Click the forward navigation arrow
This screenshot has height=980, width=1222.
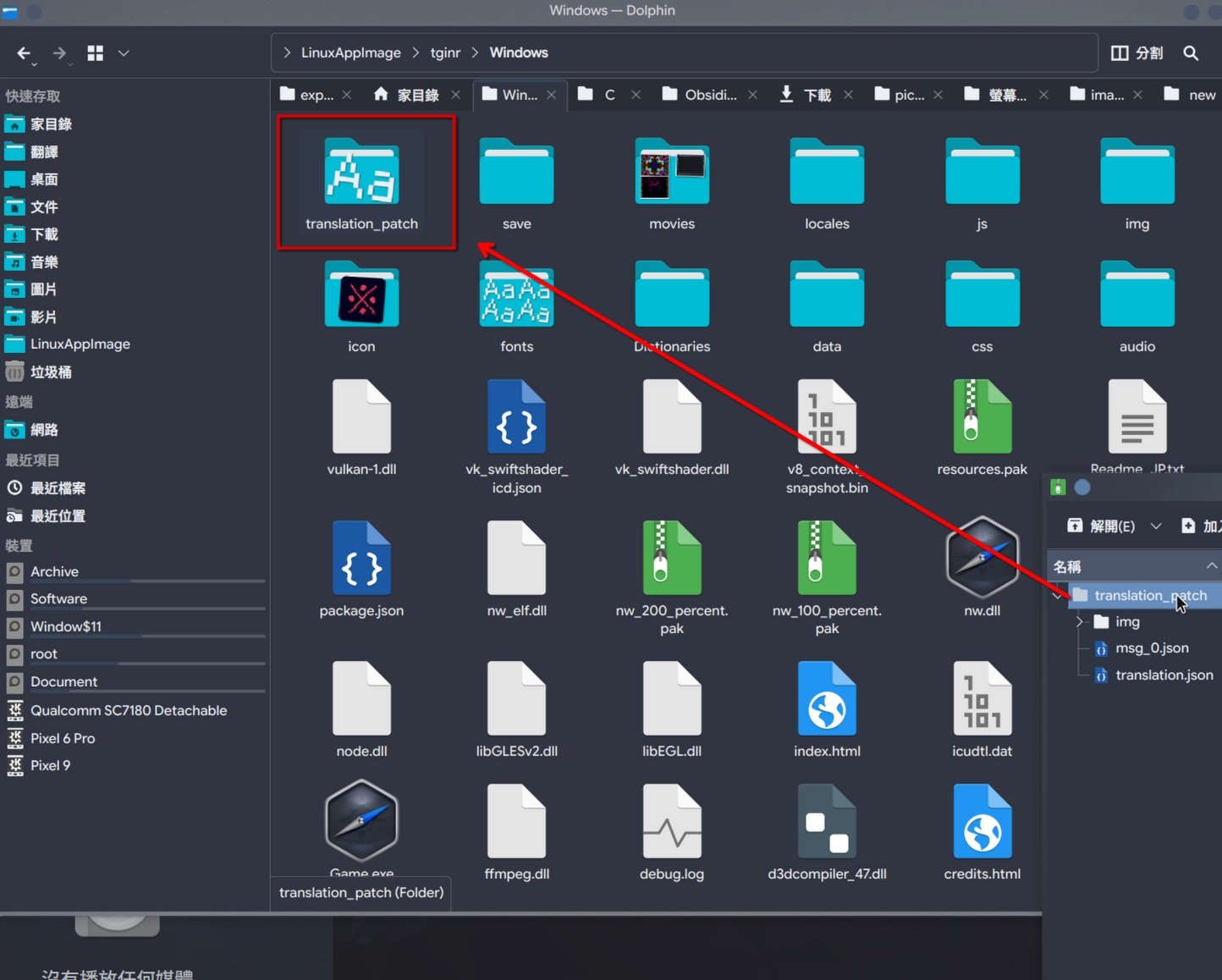pos(59,53)
